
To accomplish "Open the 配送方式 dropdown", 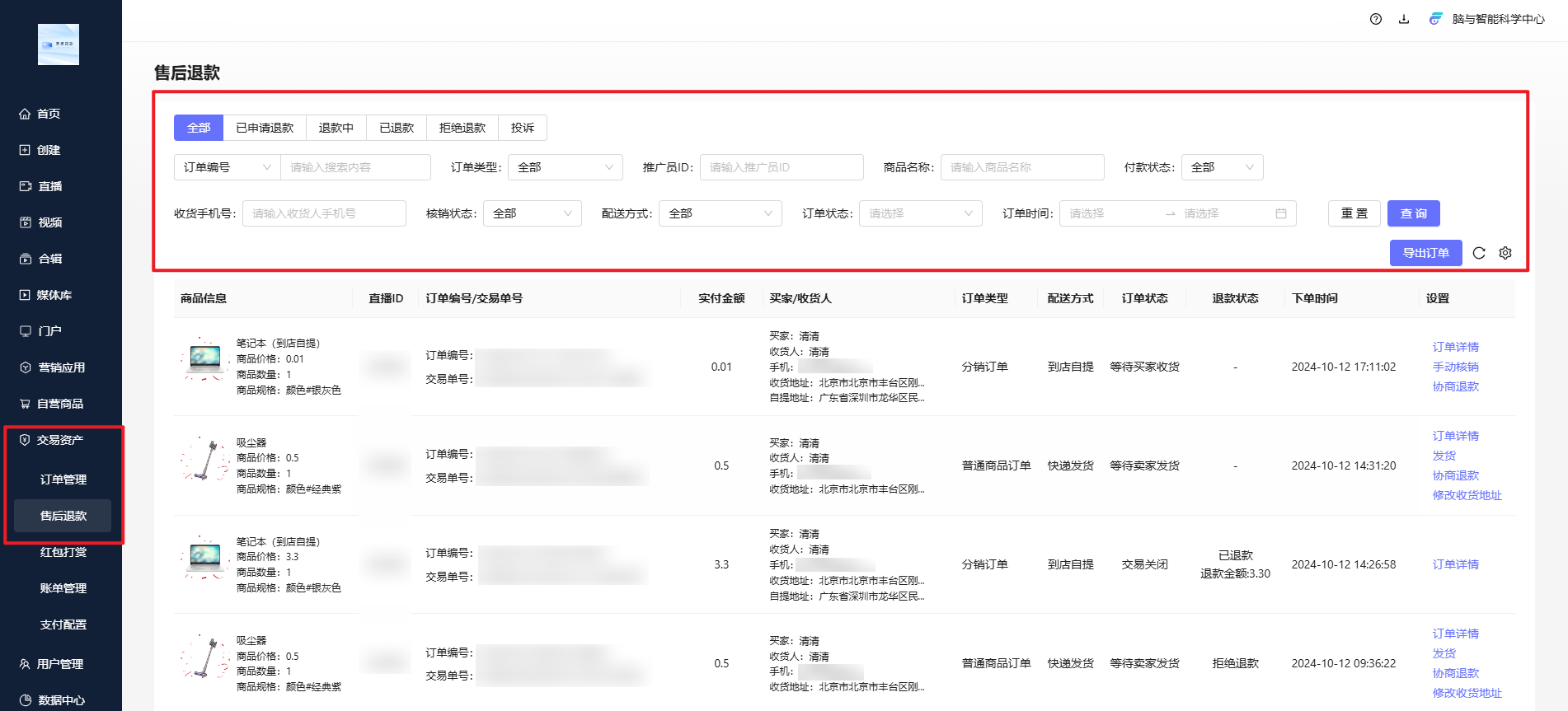I will 720,213.
